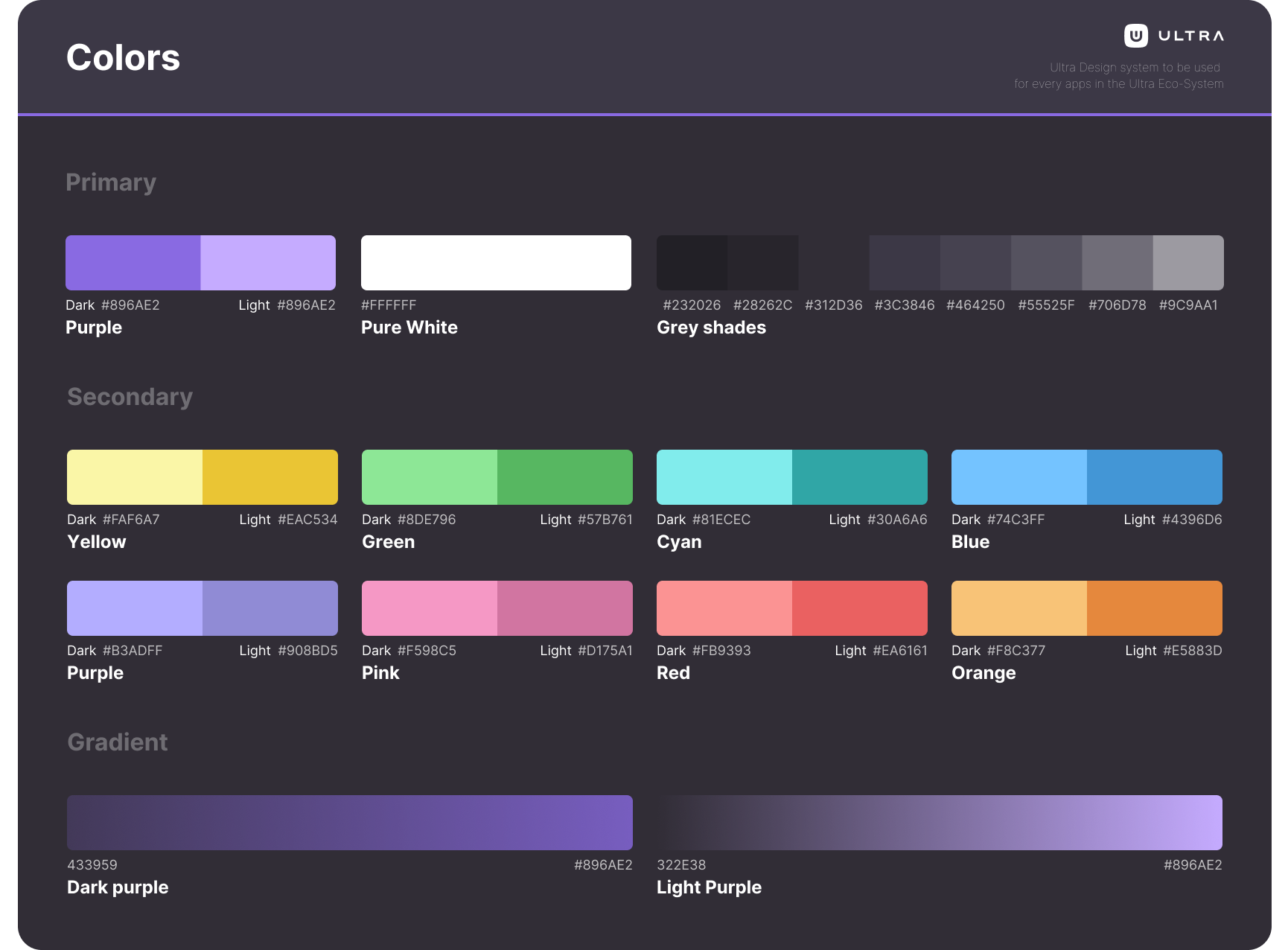The height and width of the screenshot is (950, 1288).
Task: Choose the Pink #D175A1 swatch
Action: tap(565, 608)
